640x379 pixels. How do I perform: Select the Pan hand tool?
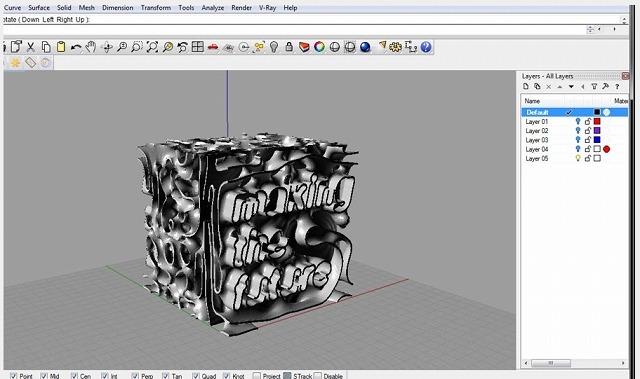coord(91,47)
